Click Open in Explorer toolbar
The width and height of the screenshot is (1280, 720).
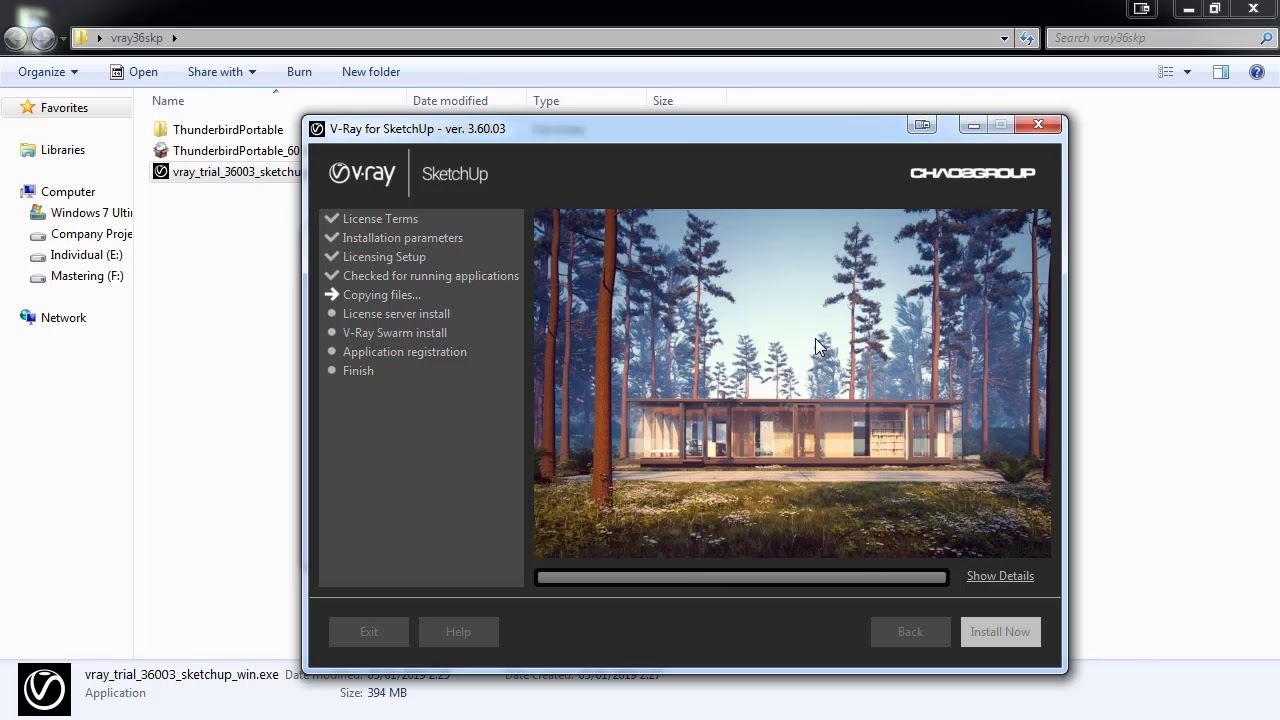point(133,72)
